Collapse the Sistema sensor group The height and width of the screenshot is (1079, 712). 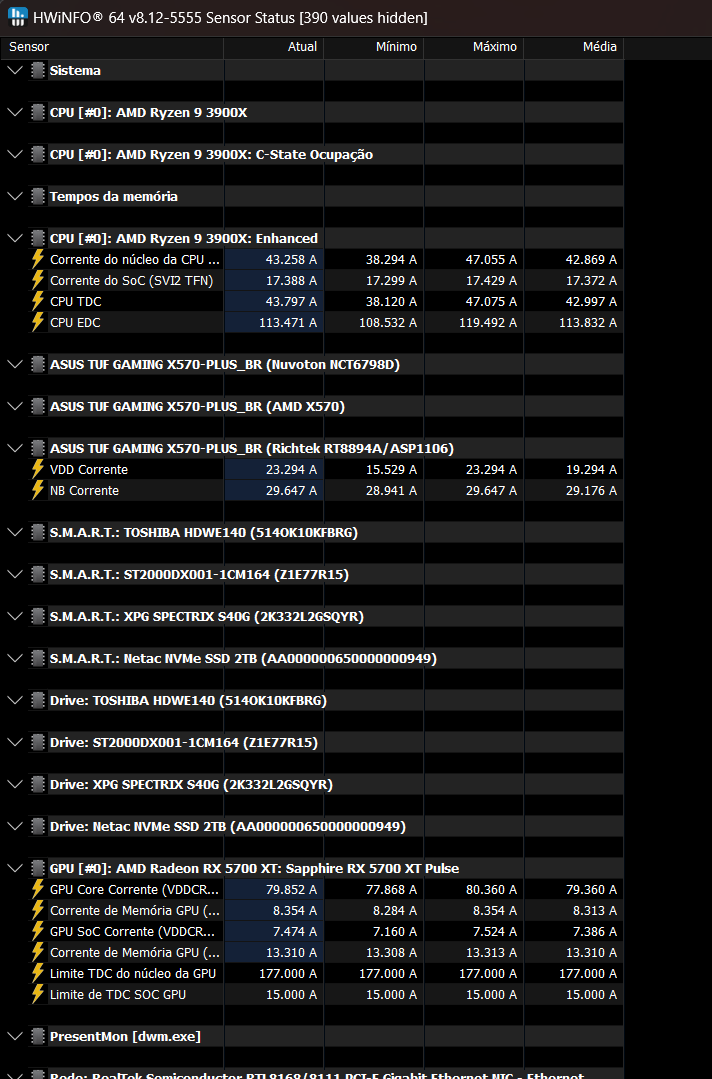(x=15, y=70)
